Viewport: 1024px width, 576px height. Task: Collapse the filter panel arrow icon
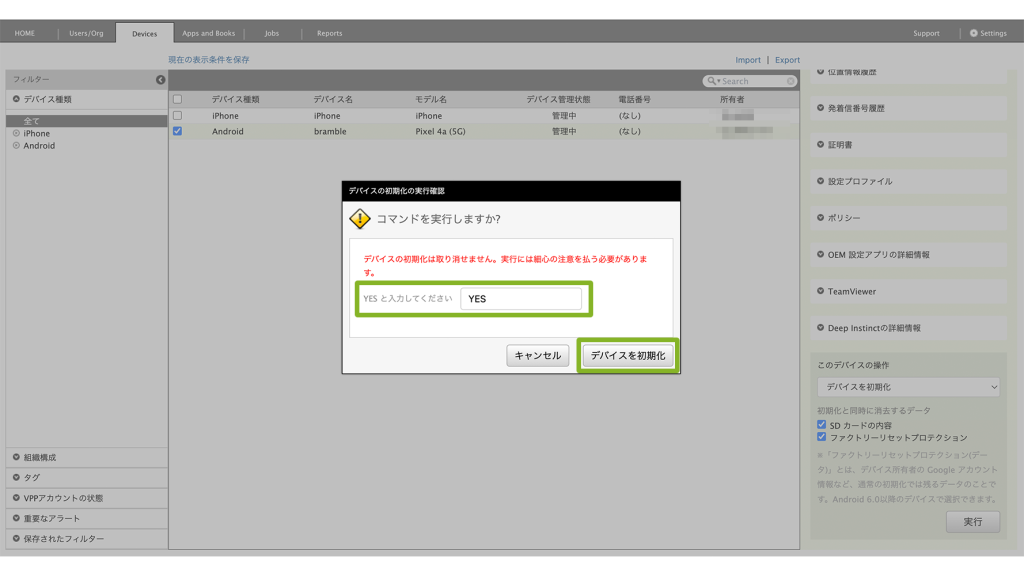tap(160, 79)
